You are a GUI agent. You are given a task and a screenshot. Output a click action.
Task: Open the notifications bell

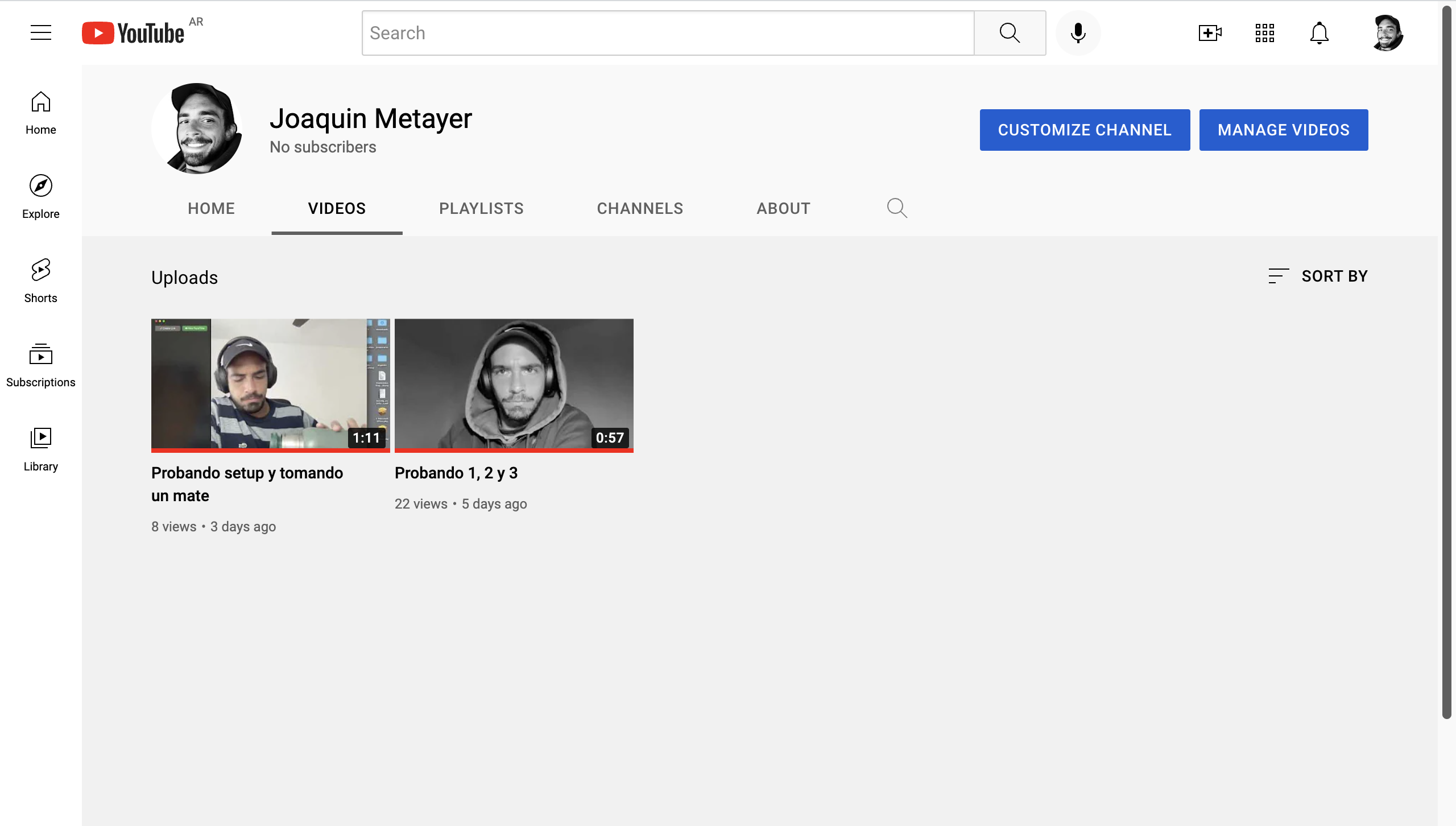click(x=1319, y=33)
